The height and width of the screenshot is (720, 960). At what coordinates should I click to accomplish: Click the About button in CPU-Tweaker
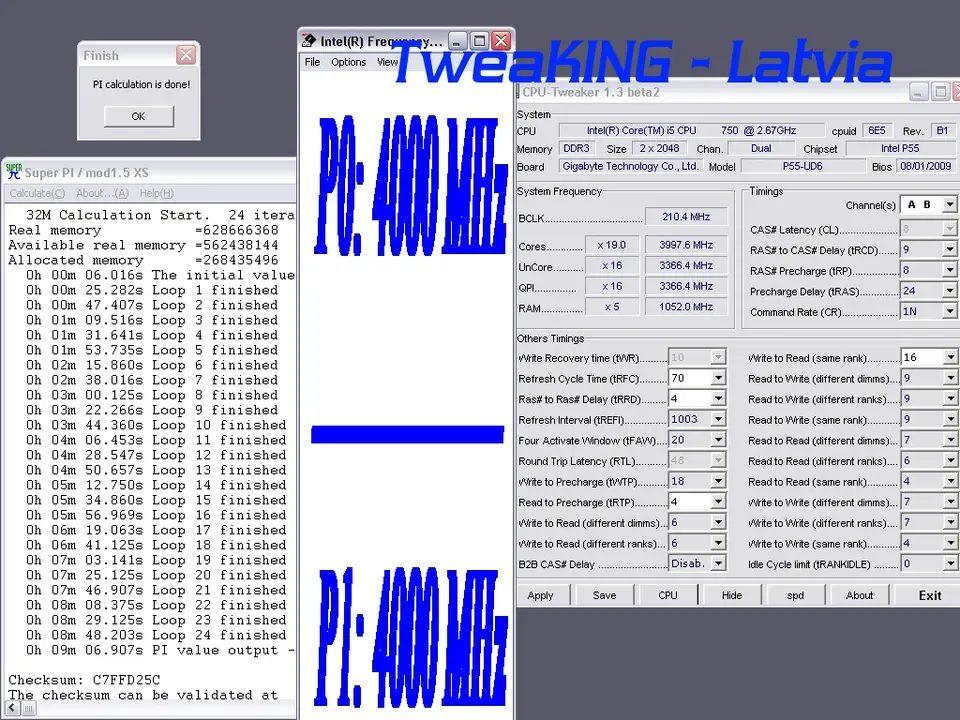click(860, 595)
